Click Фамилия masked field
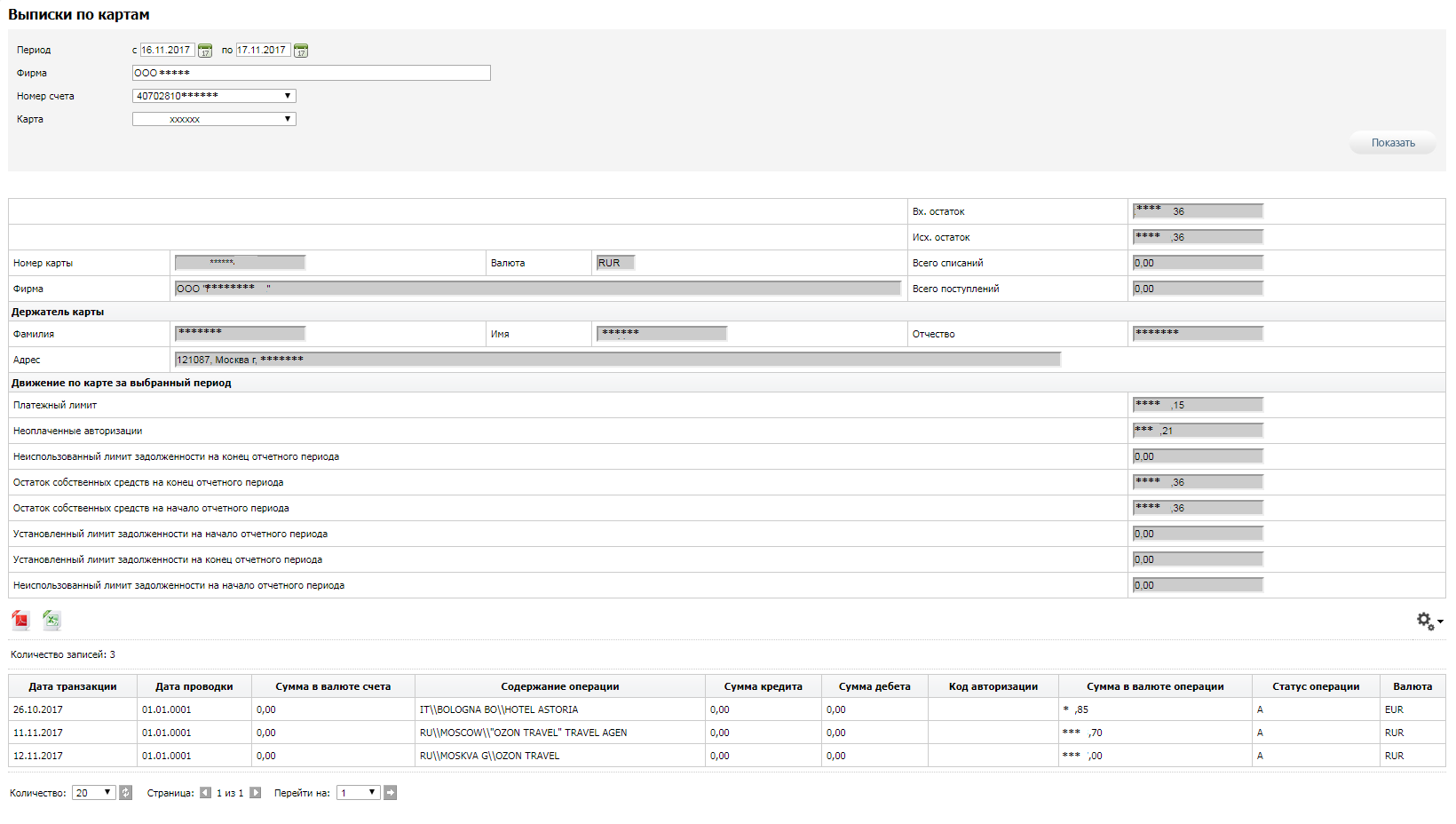Viewport: 1456px width, 824px height. pos(240,334)
